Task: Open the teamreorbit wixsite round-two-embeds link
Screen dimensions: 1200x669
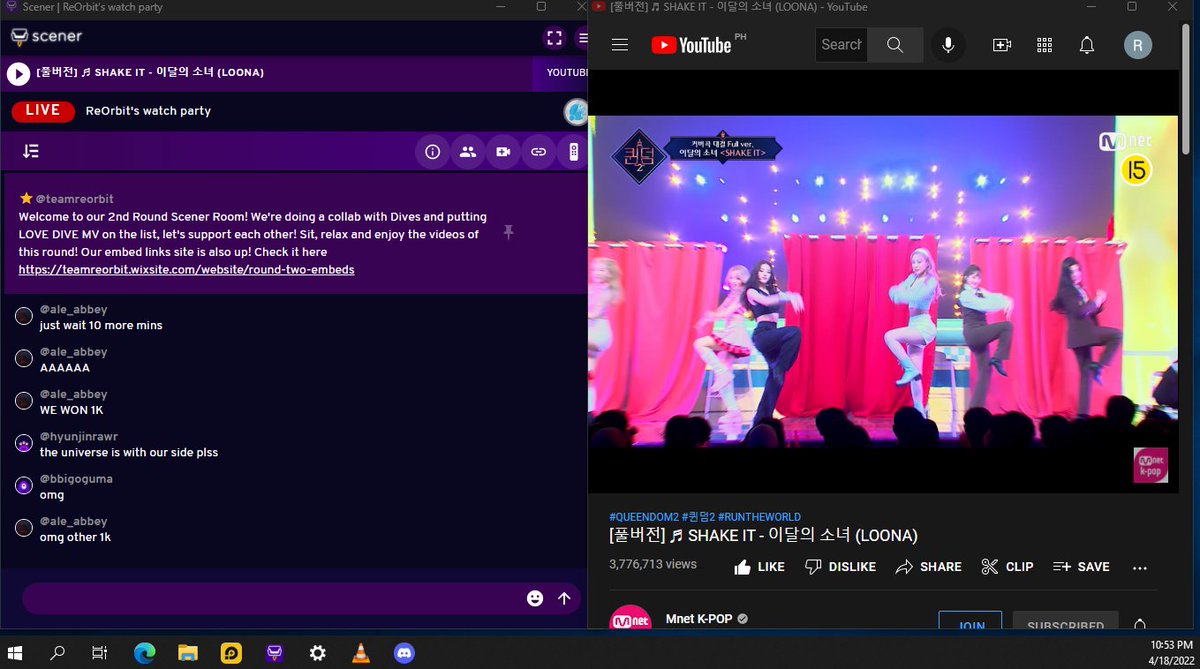Action: 186,270
